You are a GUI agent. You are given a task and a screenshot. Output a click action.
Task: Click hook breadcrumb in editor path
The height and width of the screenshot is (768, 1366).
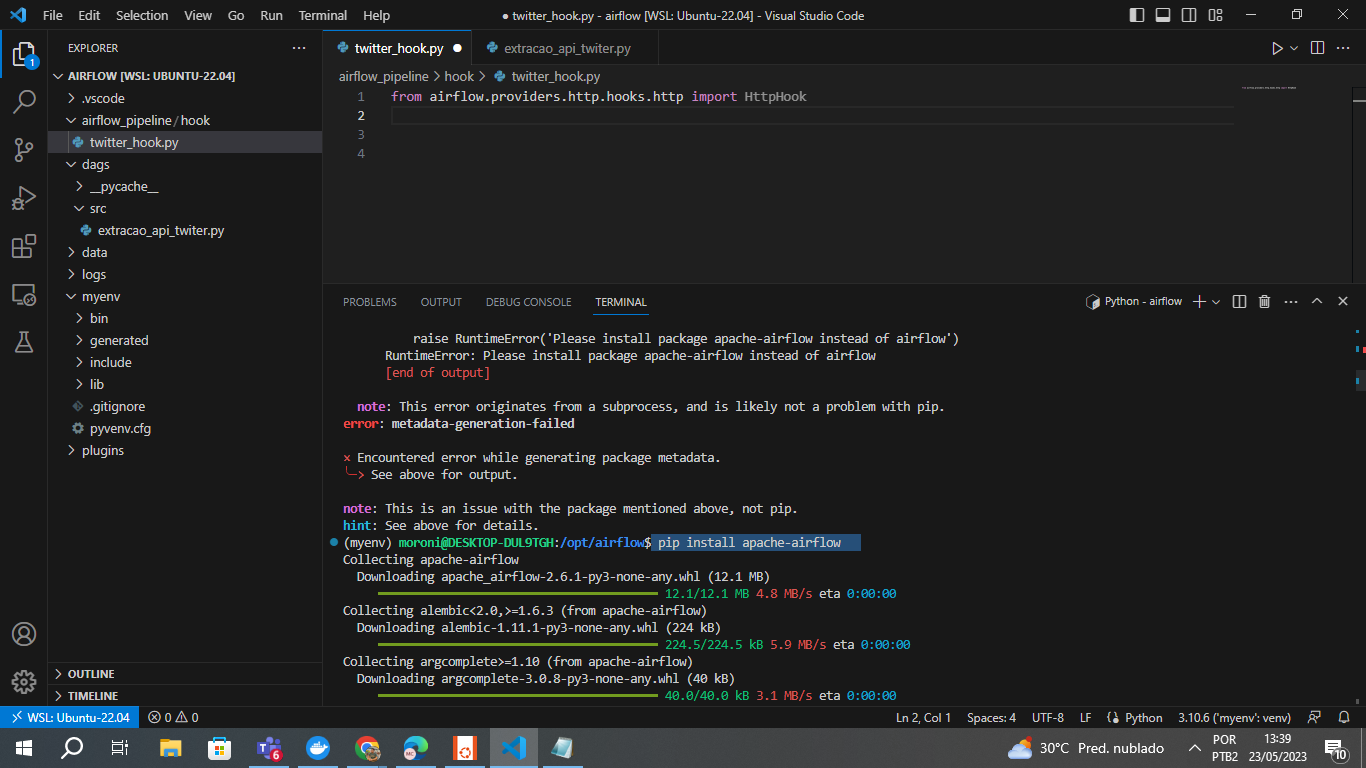click(x=459, y=76)
